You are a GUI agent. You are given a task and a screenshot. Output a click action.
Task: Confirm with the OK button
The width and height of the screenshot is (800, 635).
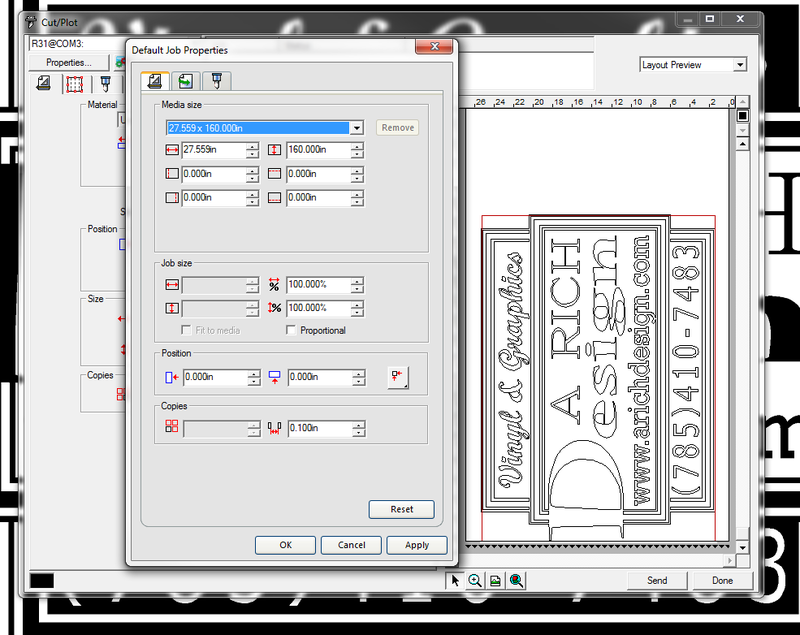[285, 545]
